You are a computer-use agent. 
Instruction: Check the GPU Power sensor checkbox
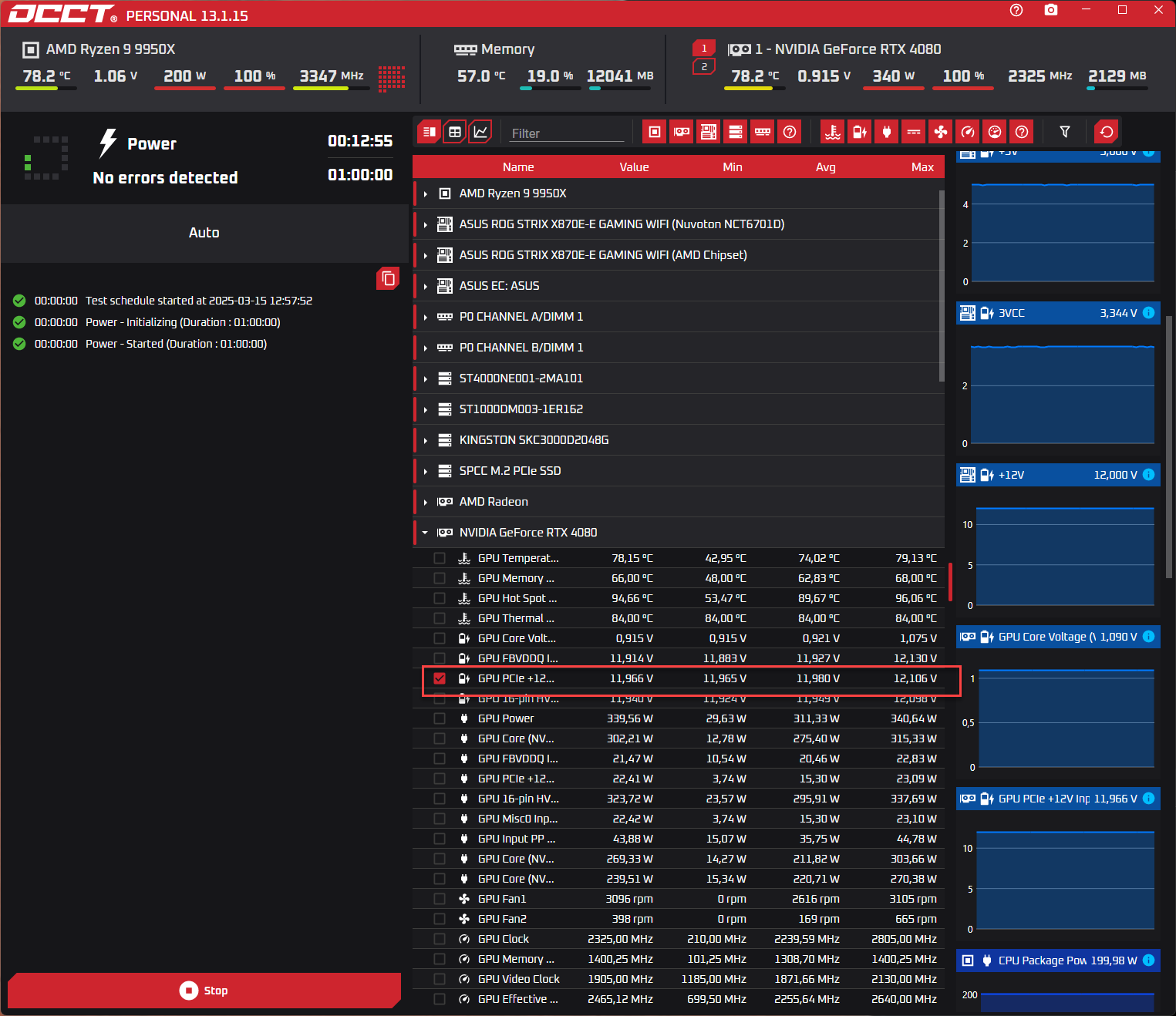click(x=440, y=718)
